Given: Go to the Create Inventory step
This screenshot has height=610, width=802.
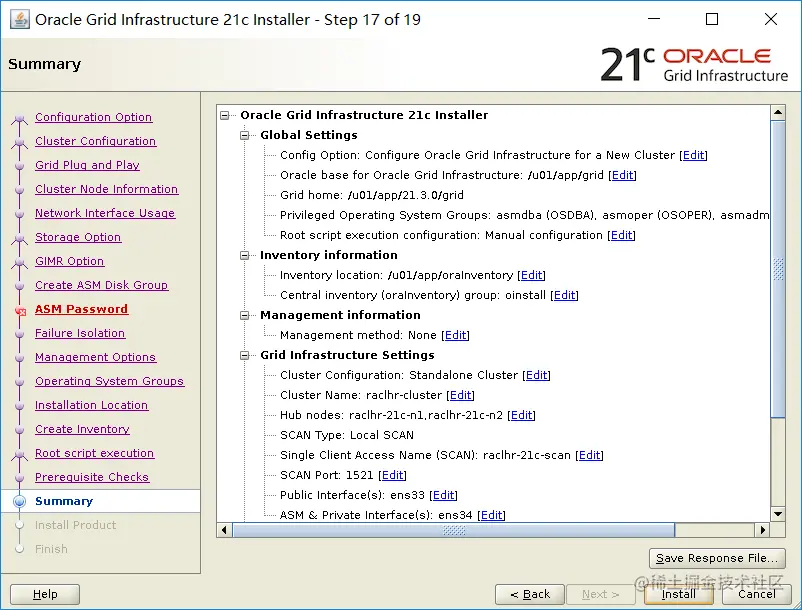Looking at the screenshot, I should click(82, 430).
